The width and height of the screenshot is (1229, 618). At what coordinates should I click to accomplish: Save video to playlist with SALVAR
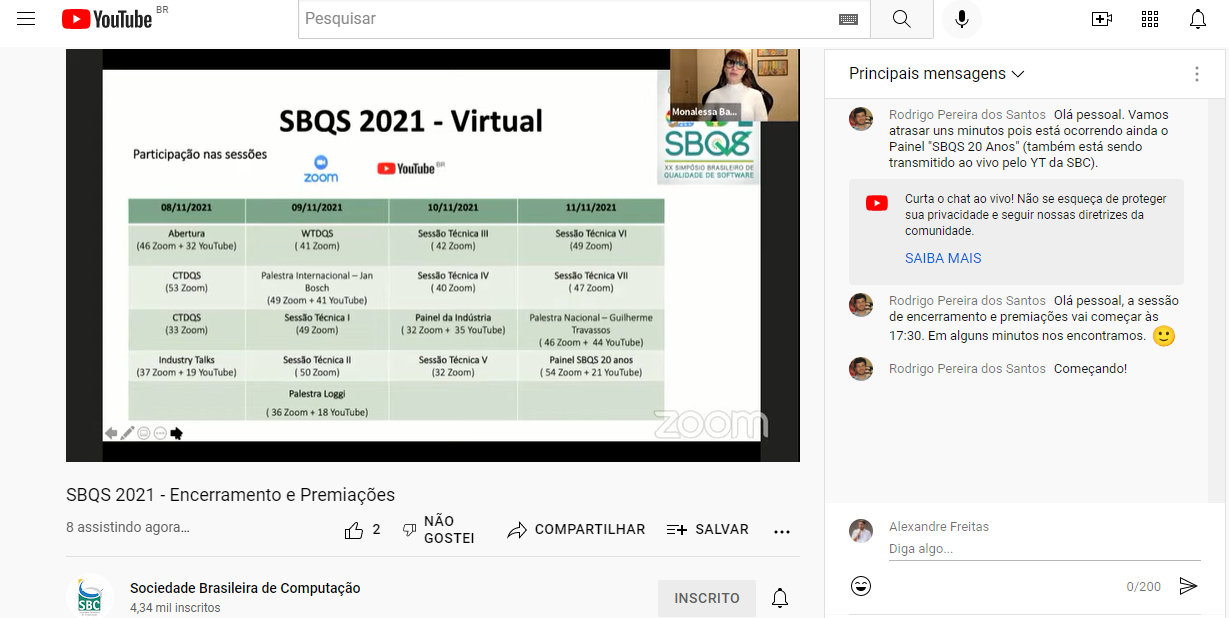coord(708,530)
